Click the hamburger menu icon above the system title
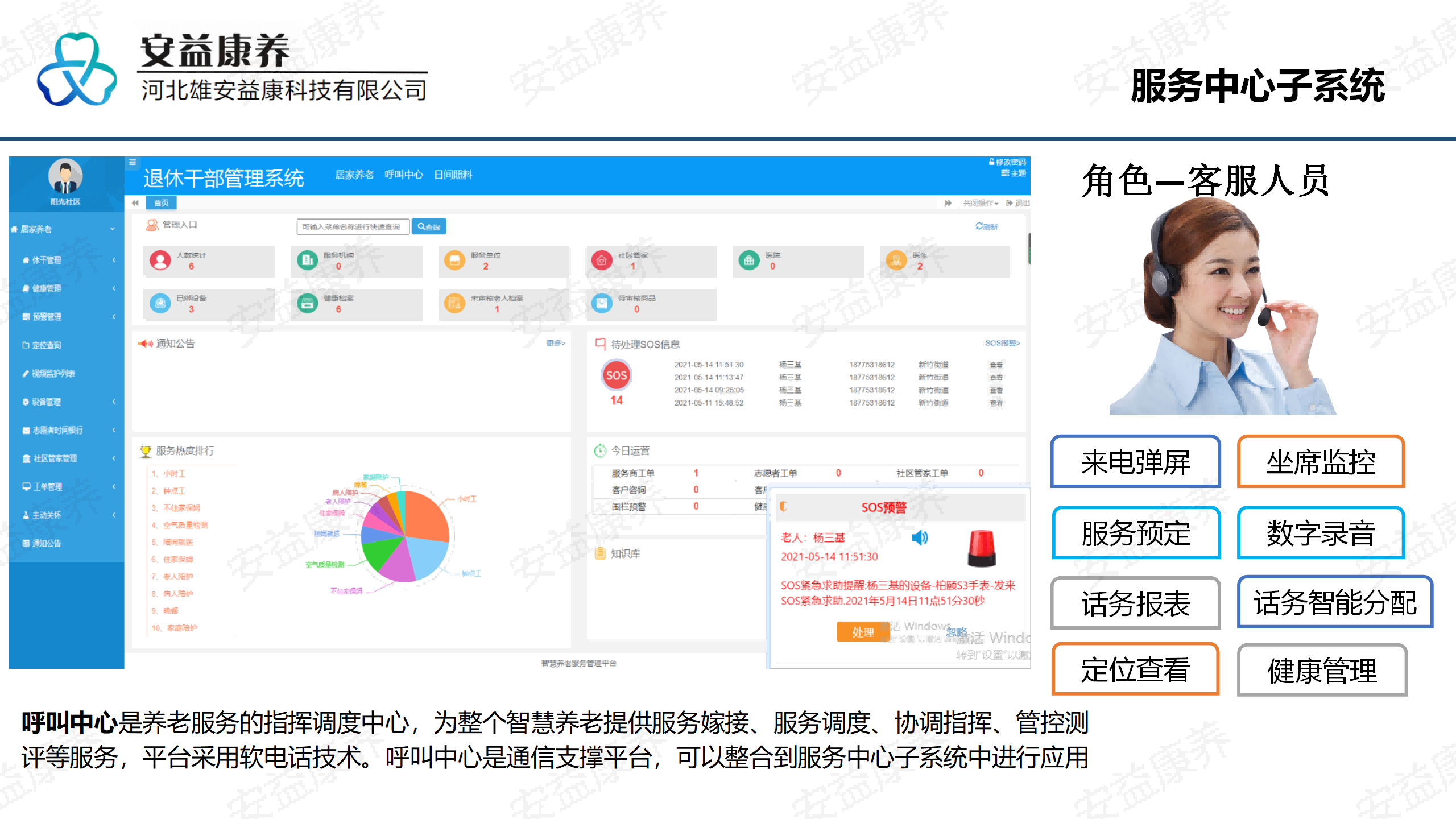The image size is (1456, 819). [133, 162]
